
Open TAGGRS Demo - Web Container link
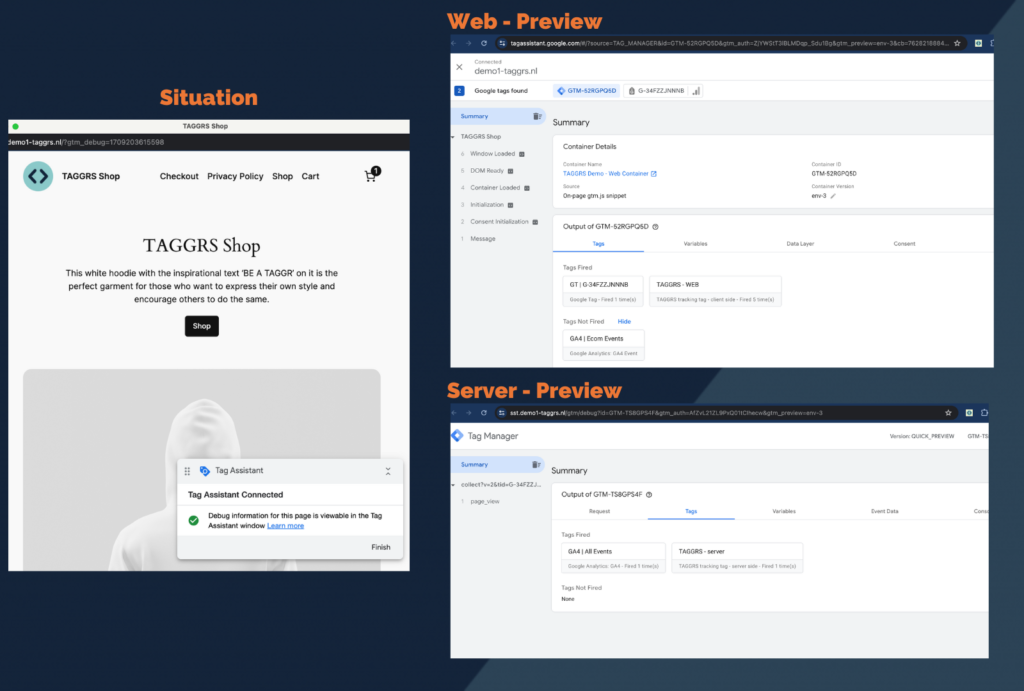[x=605, y=174]
